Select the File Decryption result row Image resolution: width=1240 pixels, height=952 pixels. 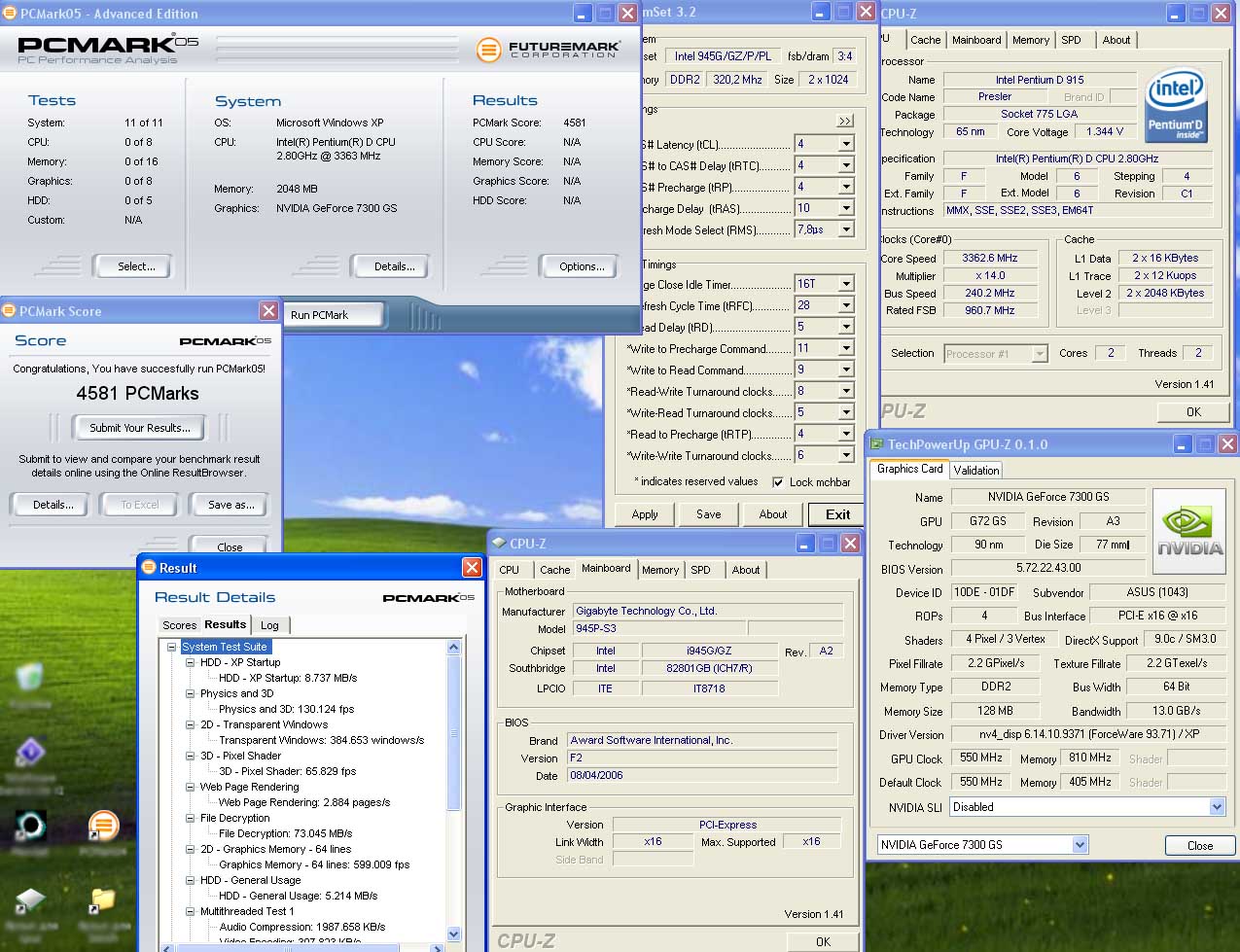(x=285, y=833)
